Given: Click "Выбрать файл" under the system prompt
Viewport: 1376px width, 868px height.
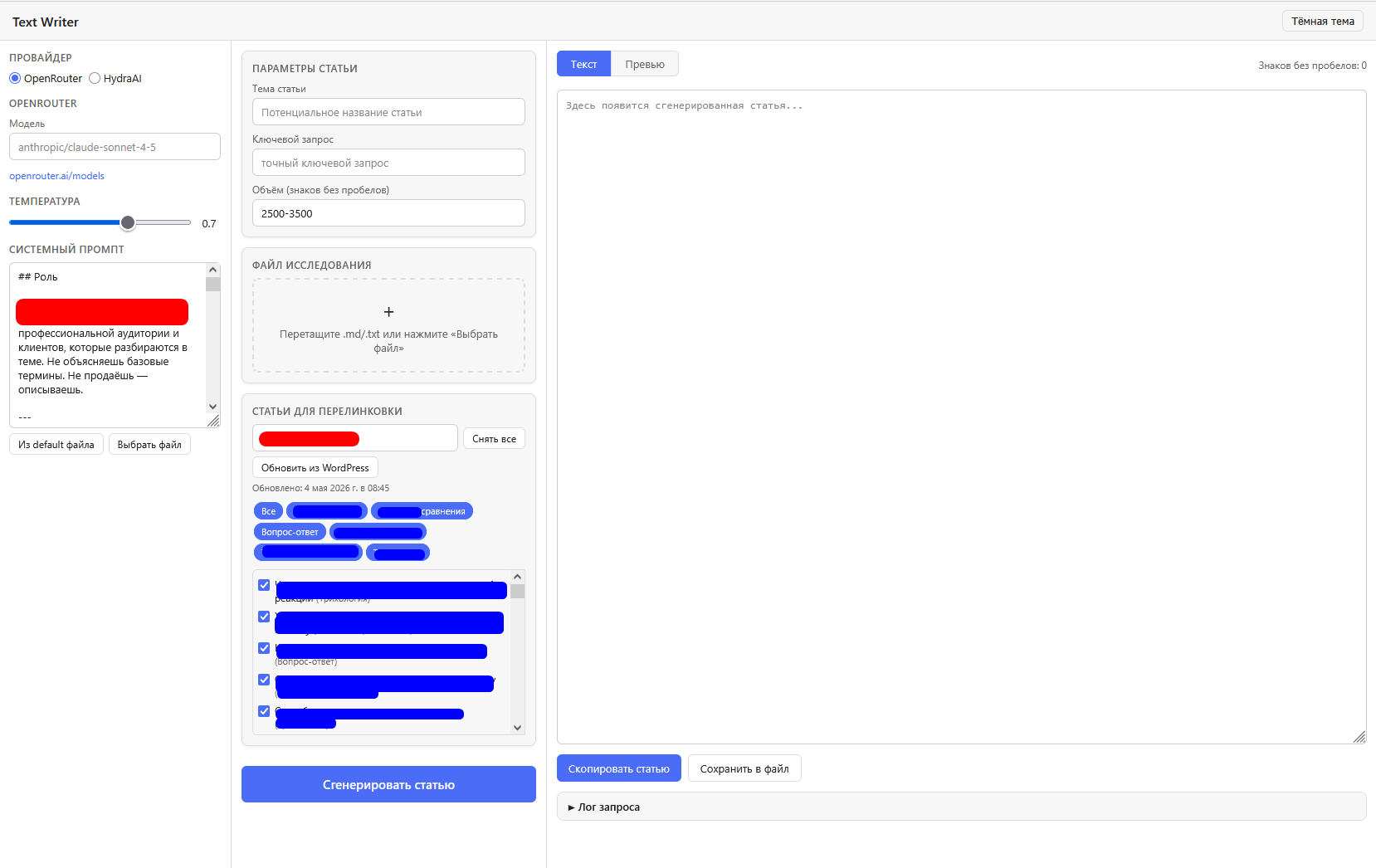Looking at the screenshot, I should click(x=149, y=444).
